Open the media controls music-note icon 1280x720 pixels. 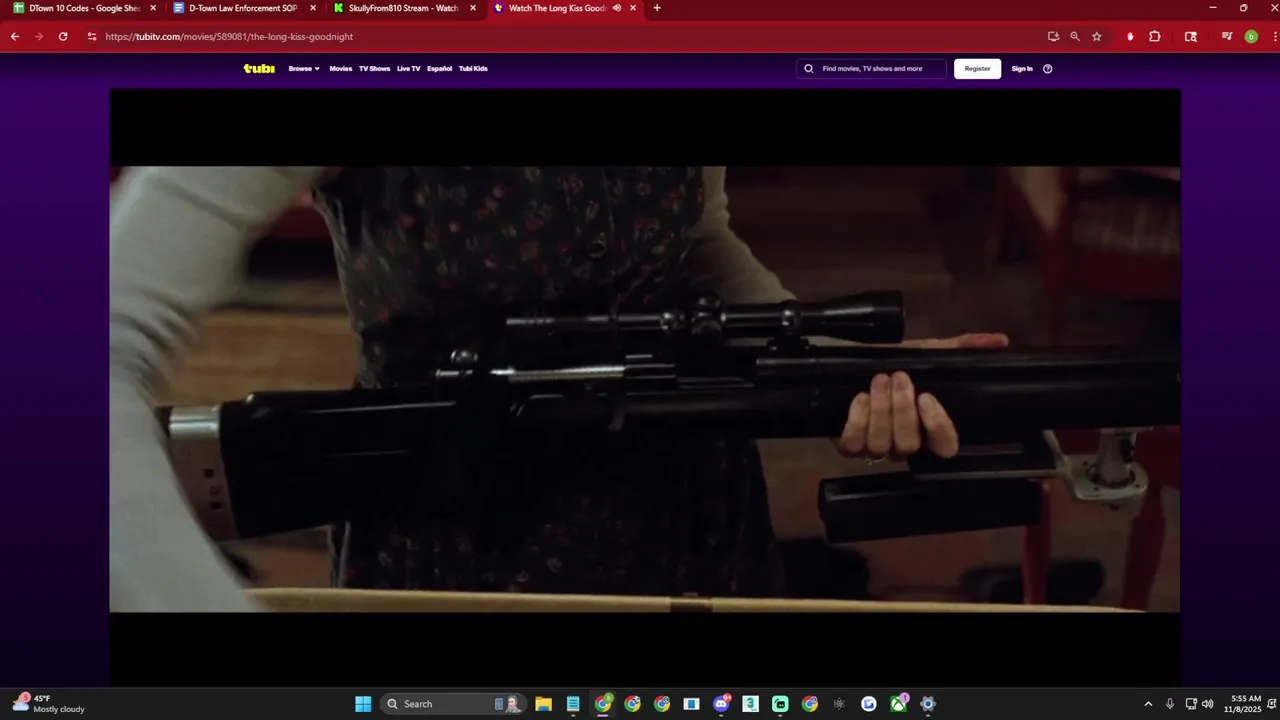1227,36
